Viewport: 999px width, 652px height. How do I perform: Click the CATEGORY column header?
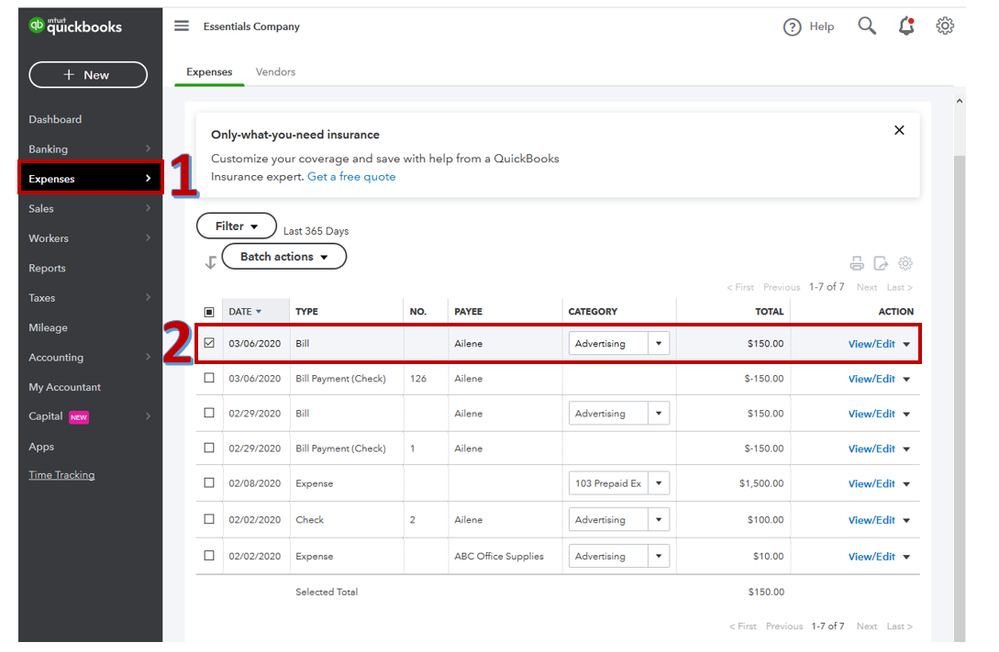593,312
